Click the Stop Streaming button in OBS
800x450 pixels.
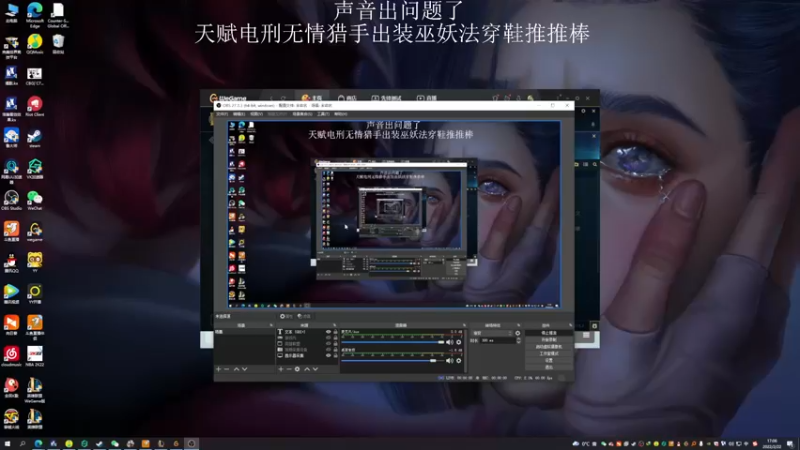(549, 333)
